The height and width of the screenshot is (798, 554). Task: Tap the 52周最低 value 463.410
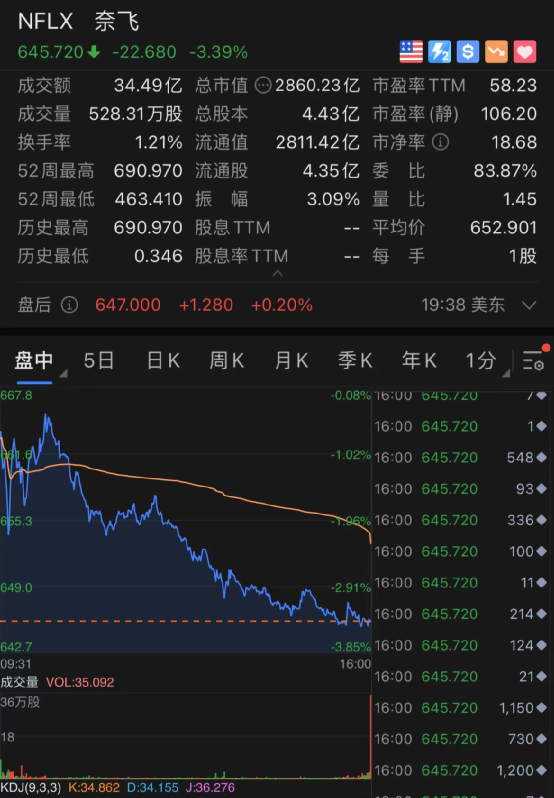point(149,199)
